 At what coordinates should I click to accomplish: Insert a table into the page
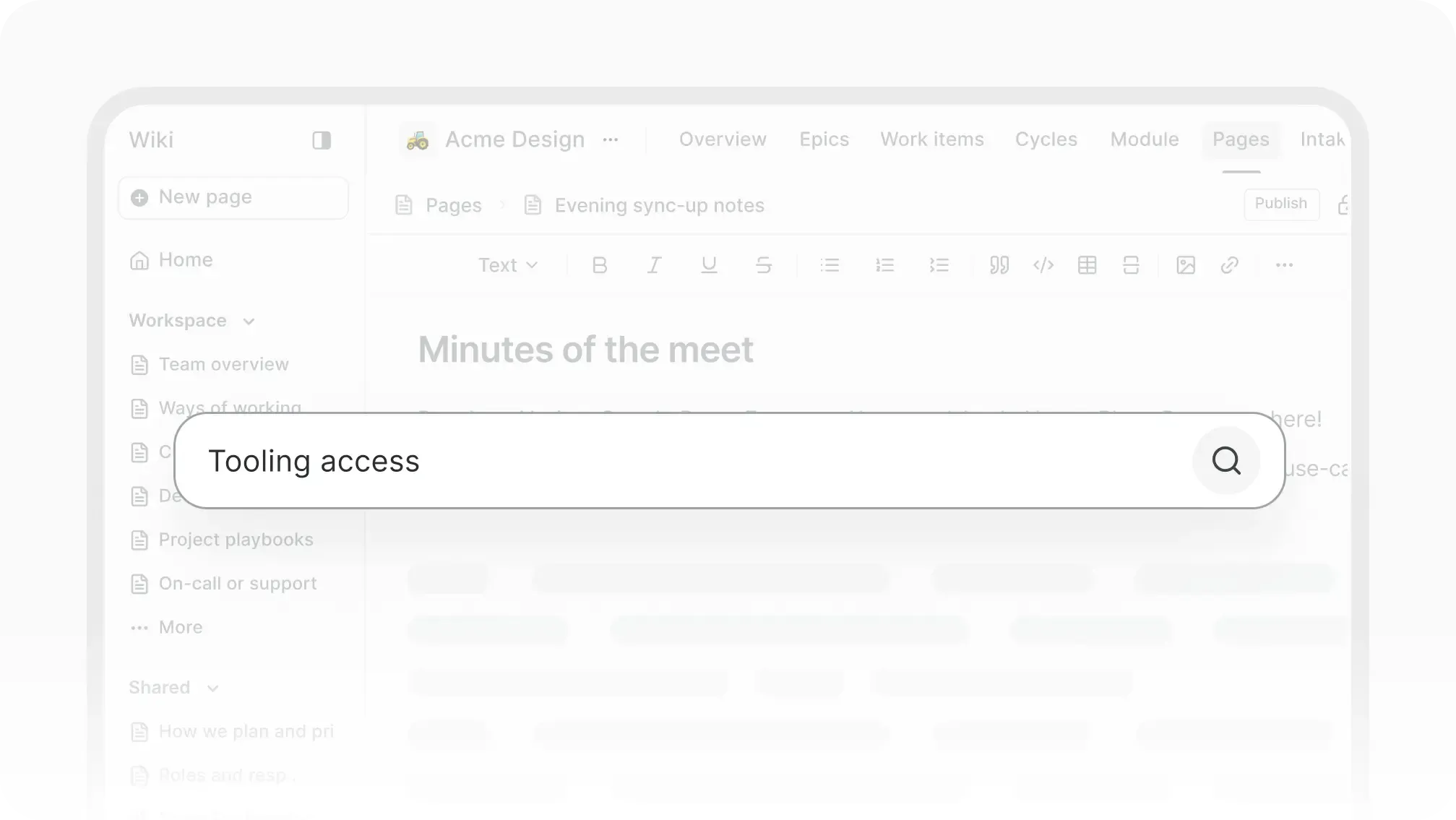point(1087,265)
